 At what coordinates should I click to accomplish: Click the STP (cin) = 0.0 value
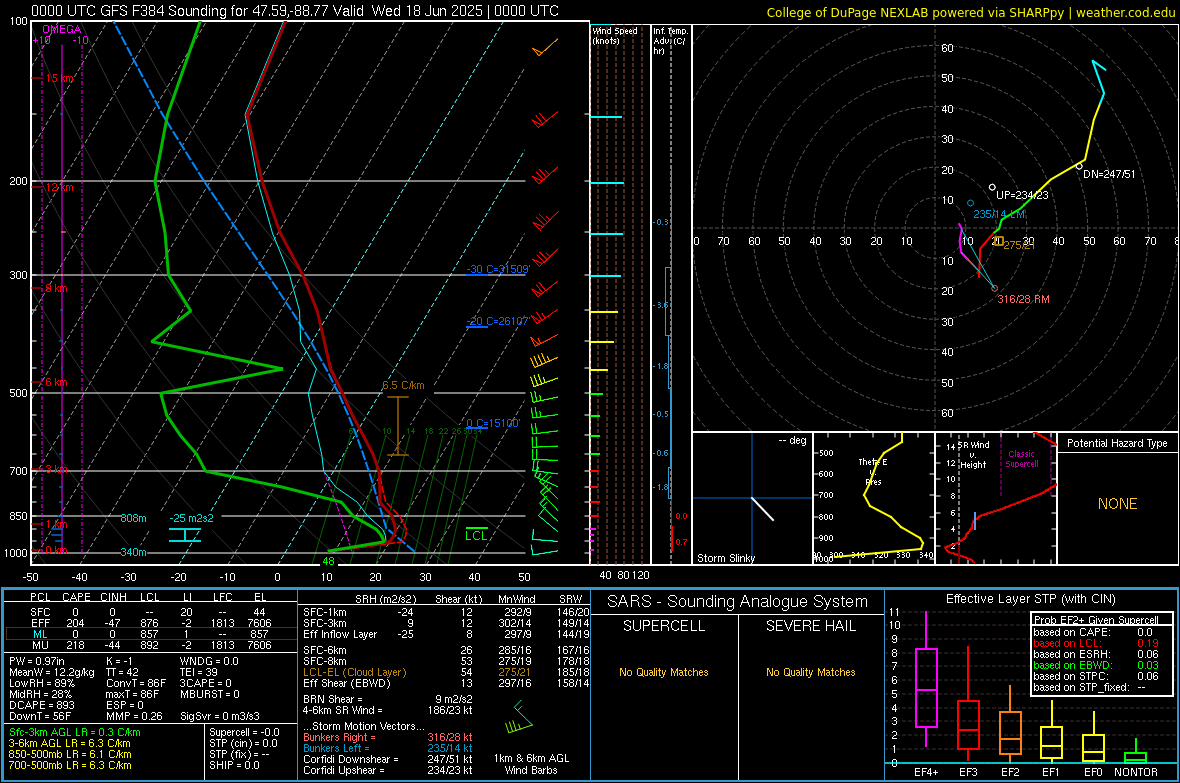[243, 743]
